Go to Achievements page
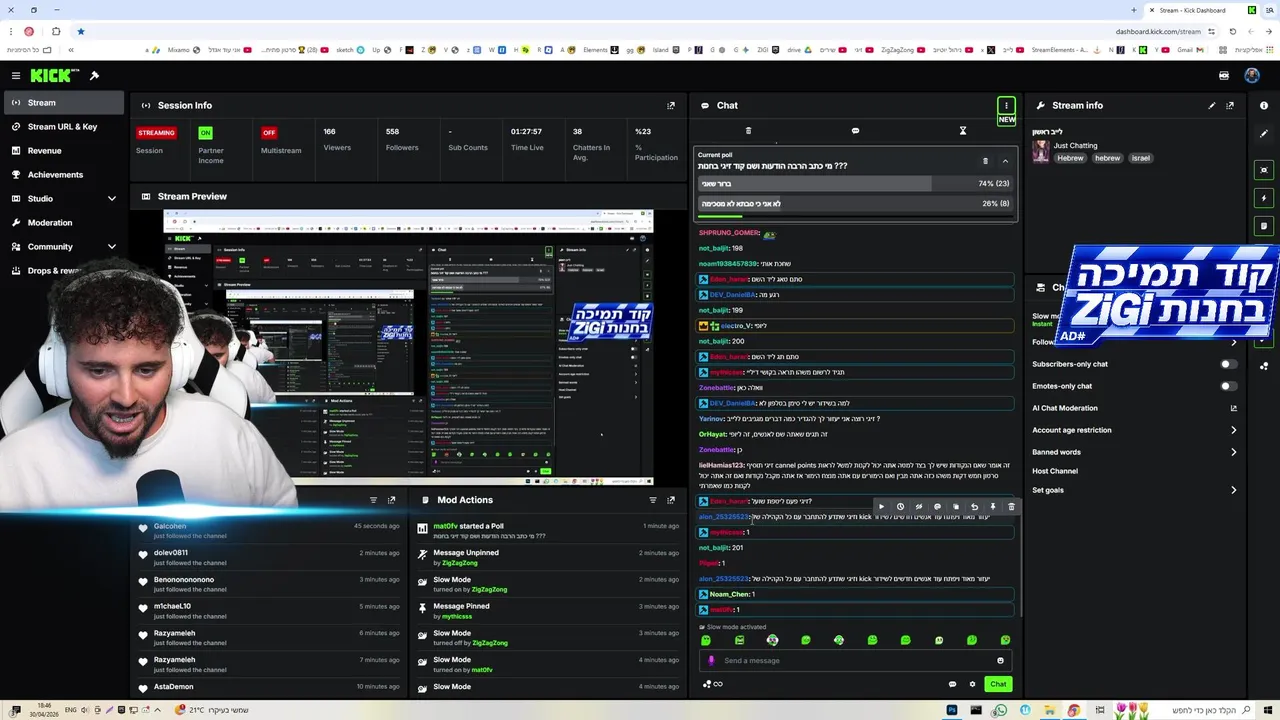Viewport: 1280px width, 720px height. [64, 174]
